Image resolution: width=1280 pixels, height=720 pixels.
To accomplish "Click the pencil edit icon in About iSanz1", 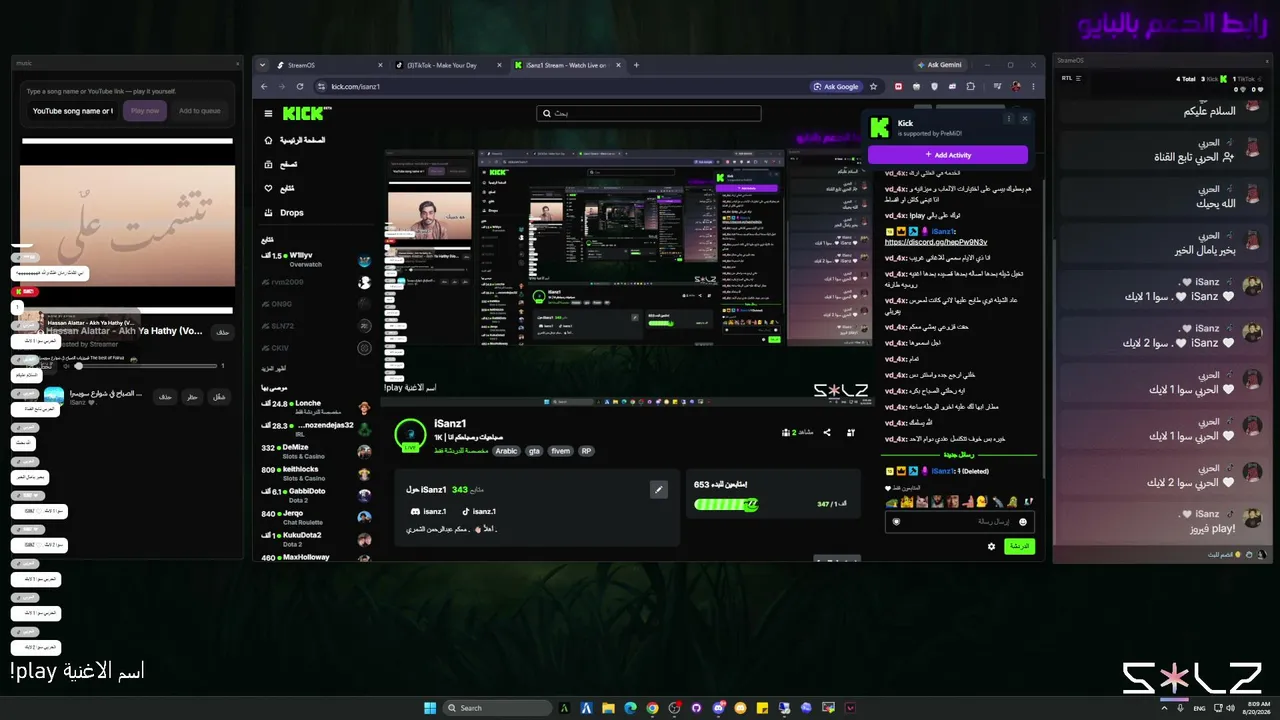I will coord(658,489).
